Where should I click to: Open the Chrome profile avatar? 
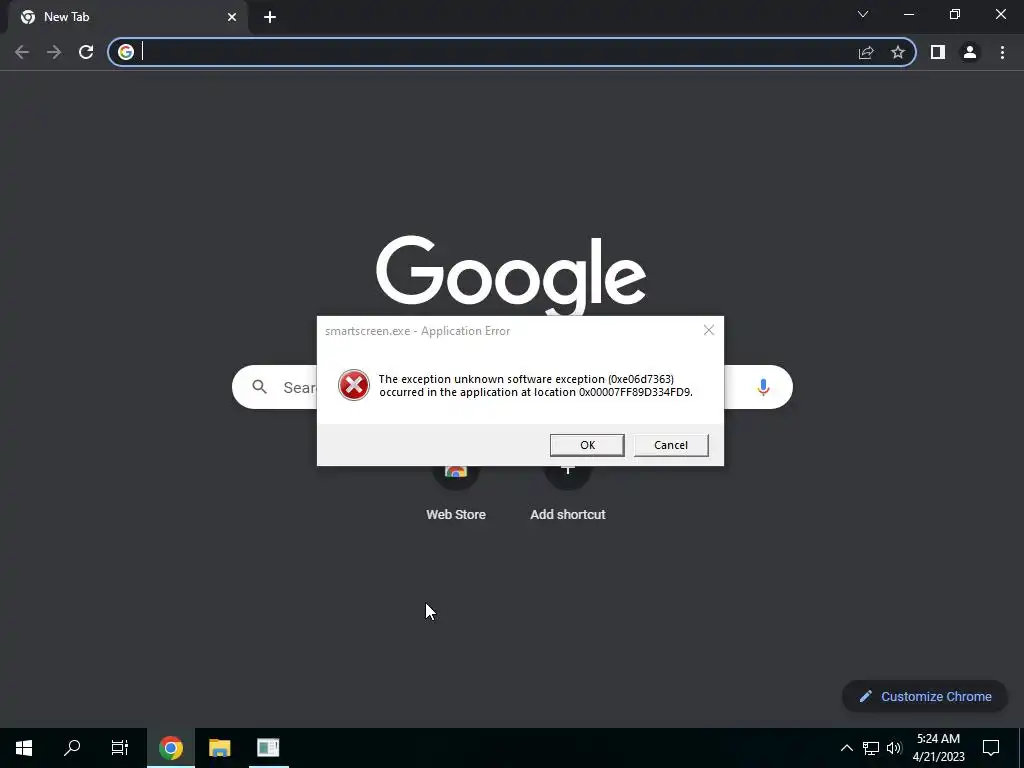tap(970, 52)
